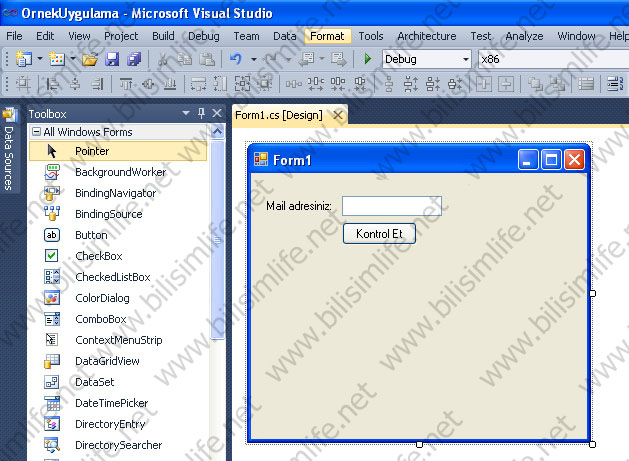This screenshot has height=461, width=629.
Task: Click the Align Middles layout icon
Action: tap(148, 84)
